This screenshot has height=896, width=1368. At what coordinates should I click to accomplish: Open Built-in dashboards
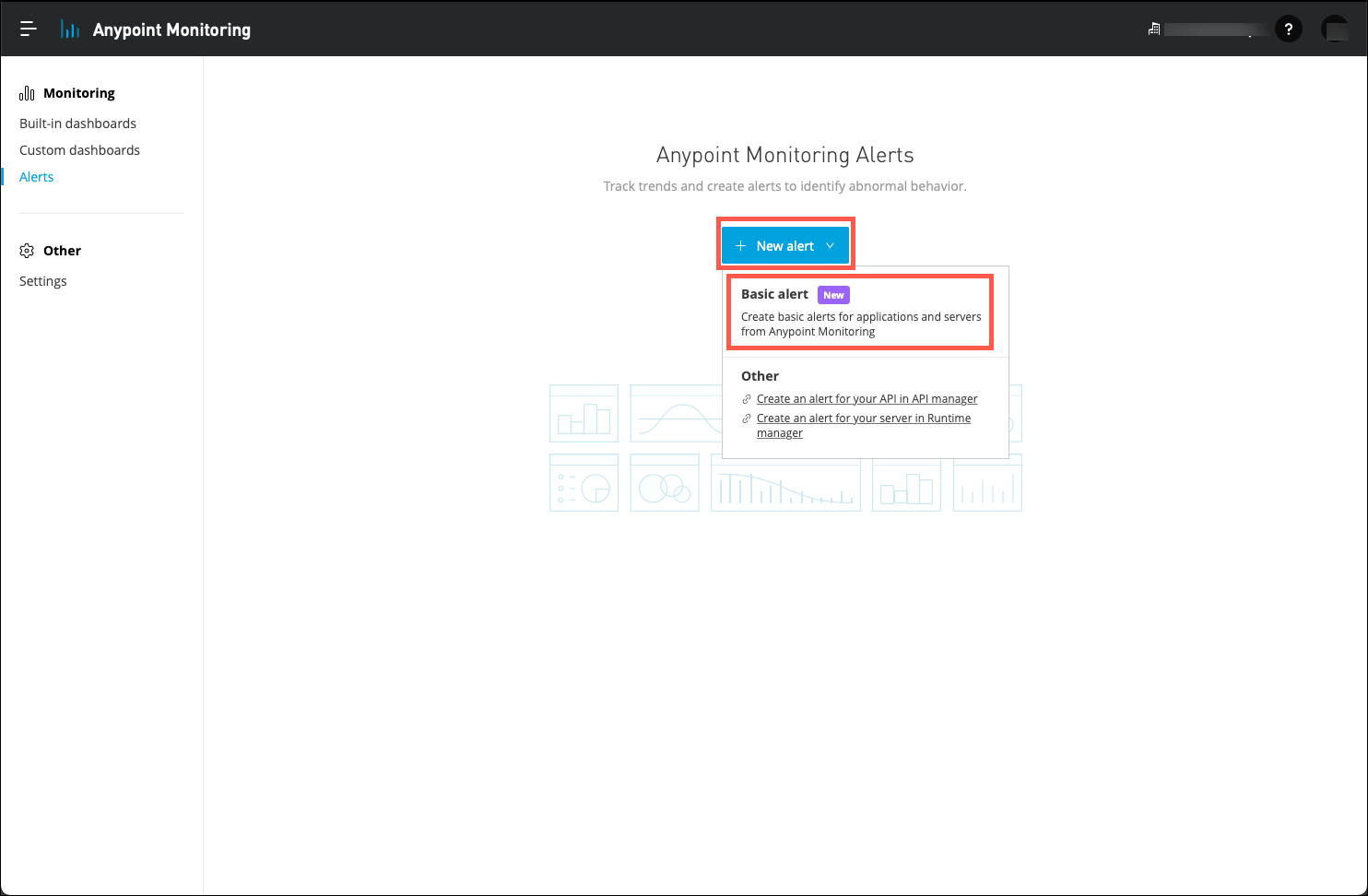pos(77,124)
